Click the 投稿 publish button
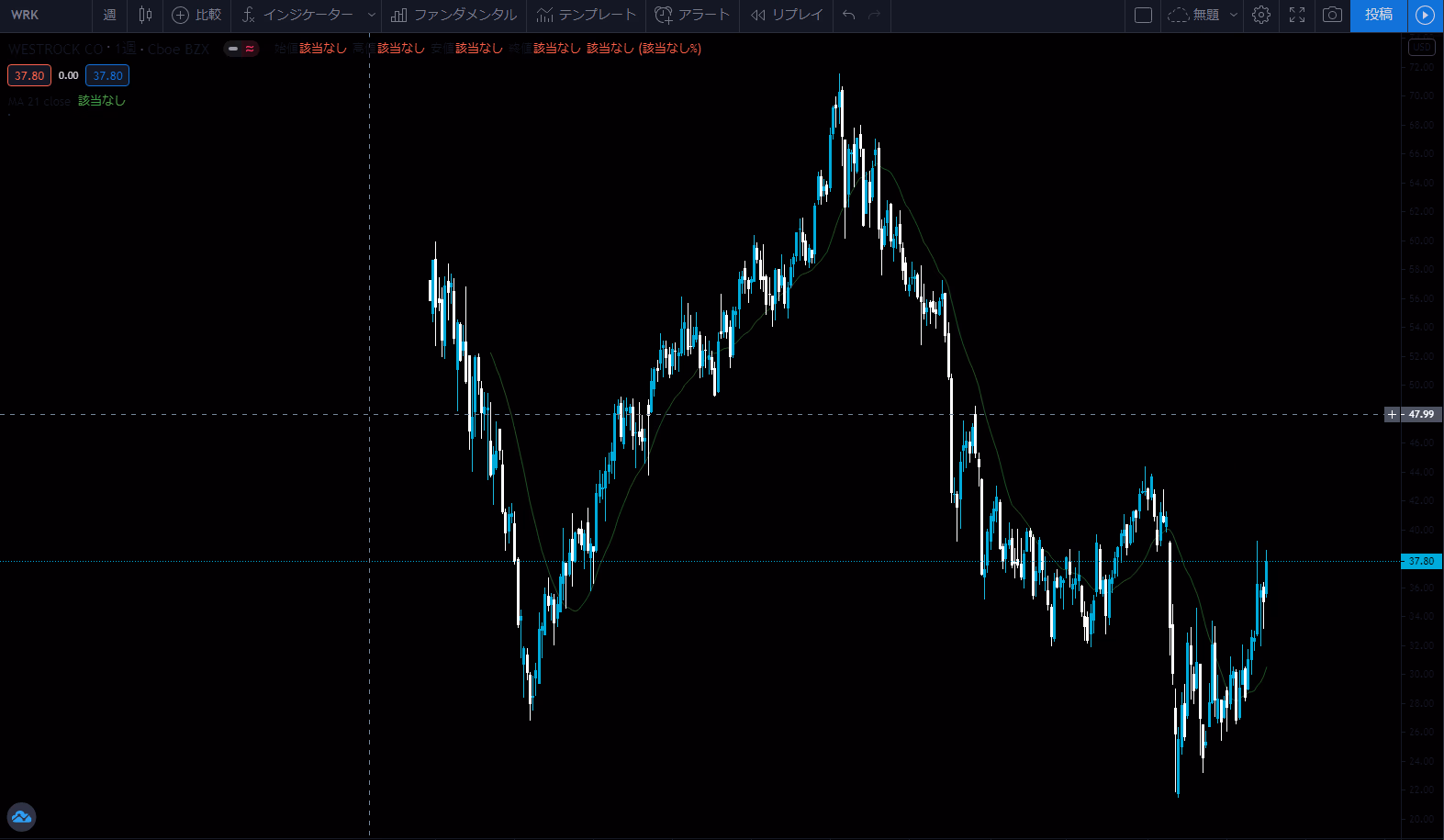The image size is (1444, 840). coord(1378,15)
